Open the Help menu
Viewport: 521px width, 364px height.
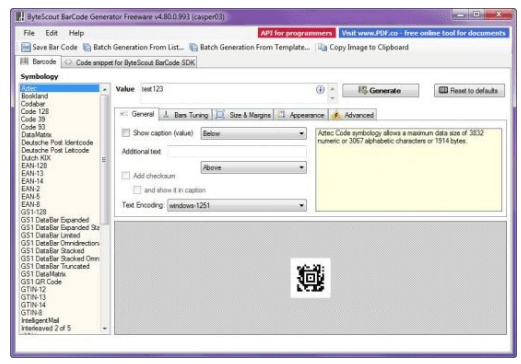pyautogui.click(x=76, y=33)
